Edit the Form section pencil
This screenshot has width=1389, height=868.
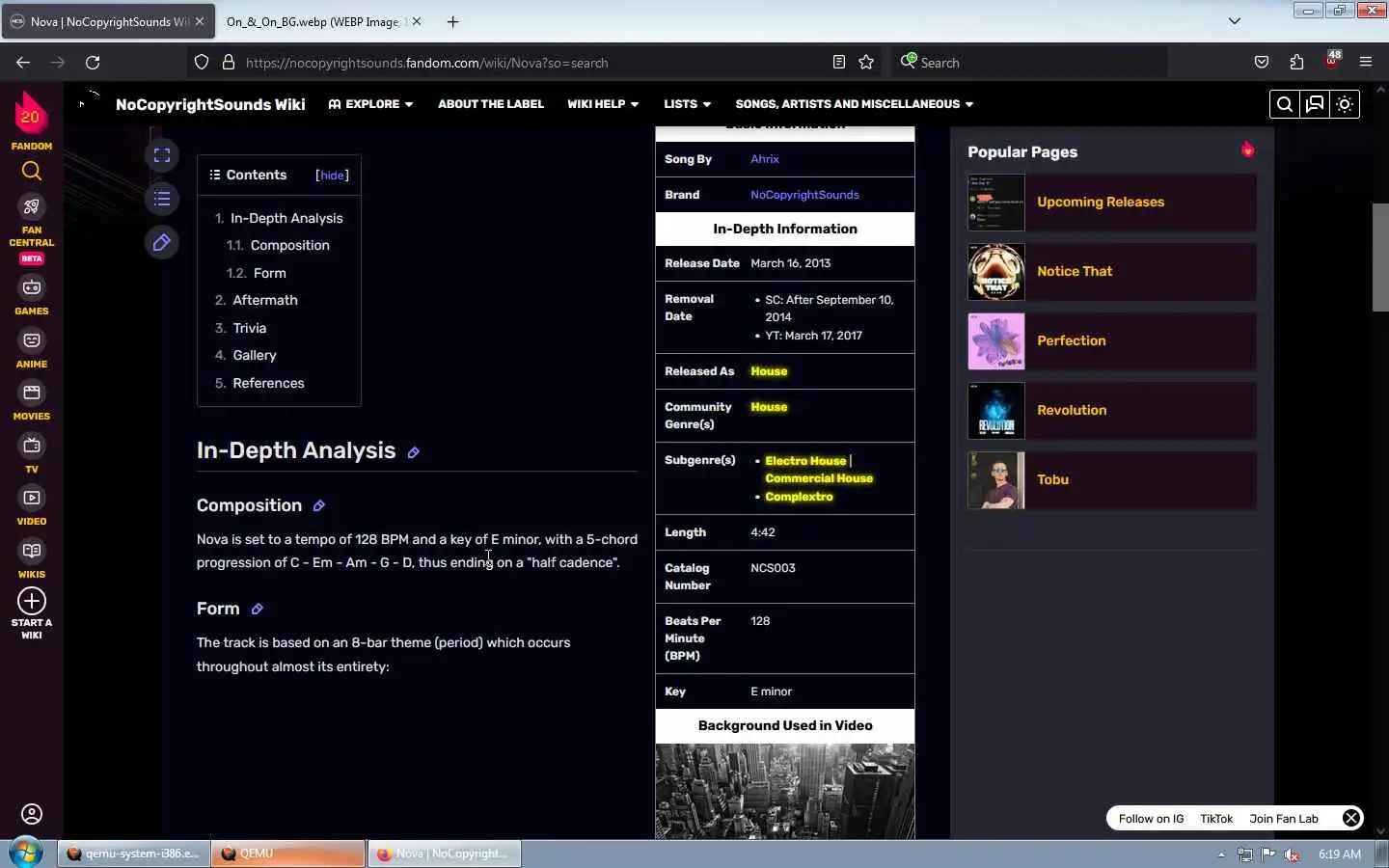tap(258, 610)
